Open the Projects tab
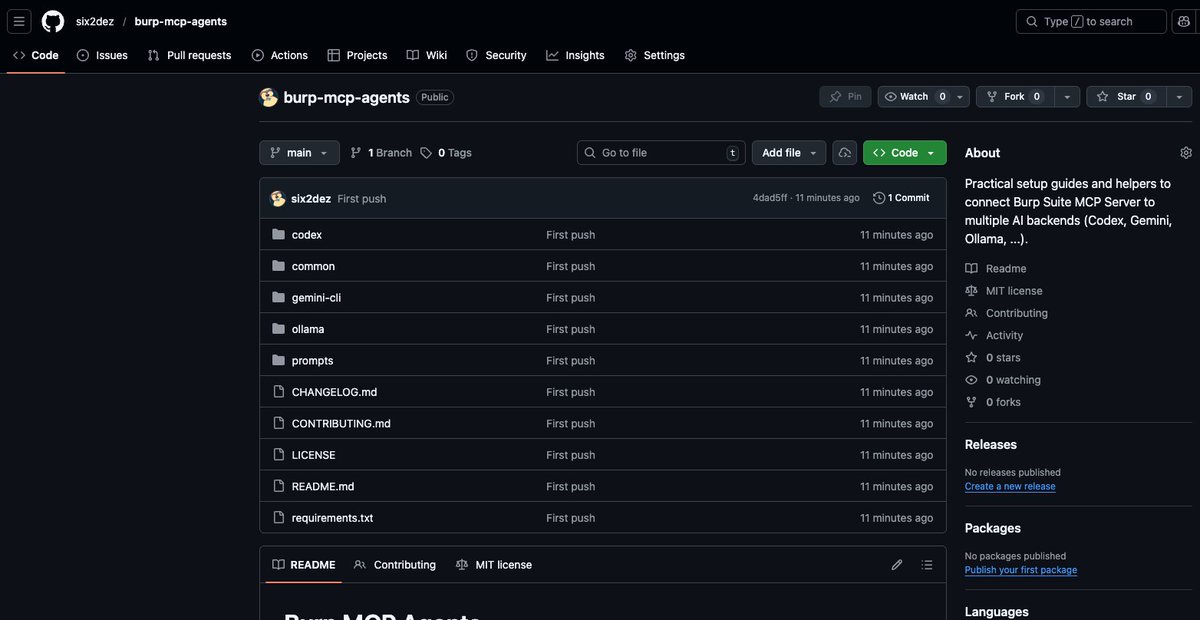The image size is (1200, 620). (x=357, y=55)
